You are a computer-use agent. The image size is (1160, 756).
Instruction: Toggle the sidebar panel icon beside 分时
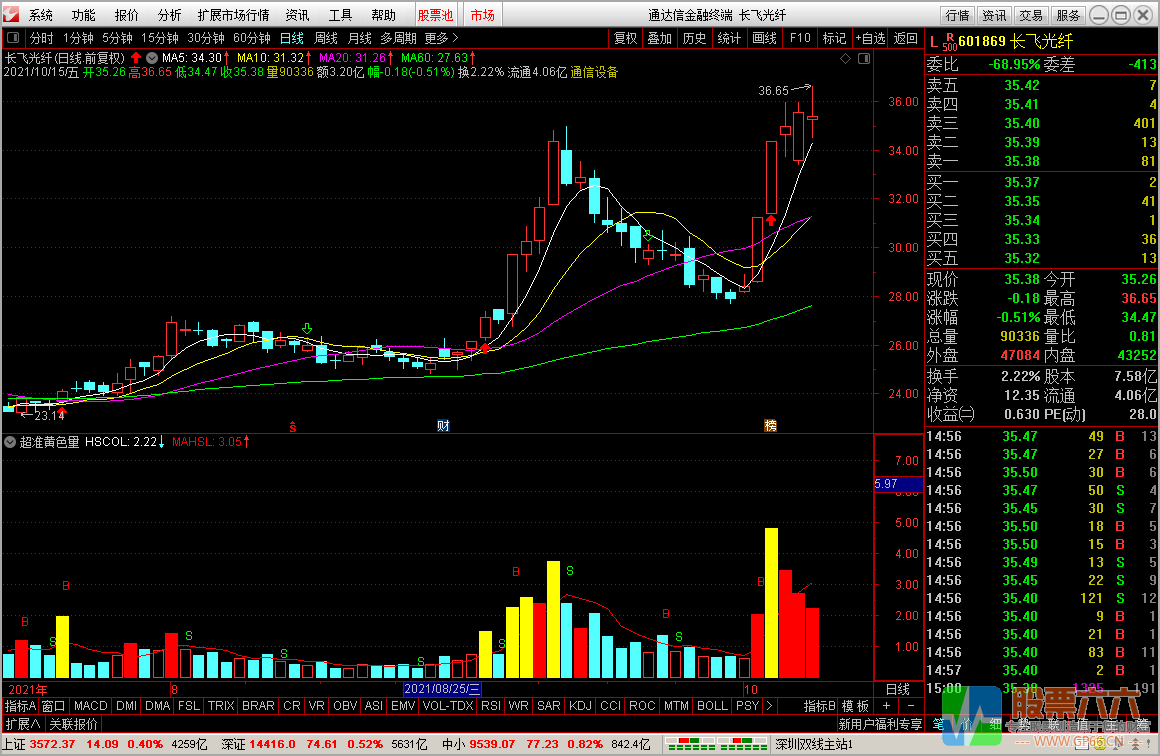[13, 38]
